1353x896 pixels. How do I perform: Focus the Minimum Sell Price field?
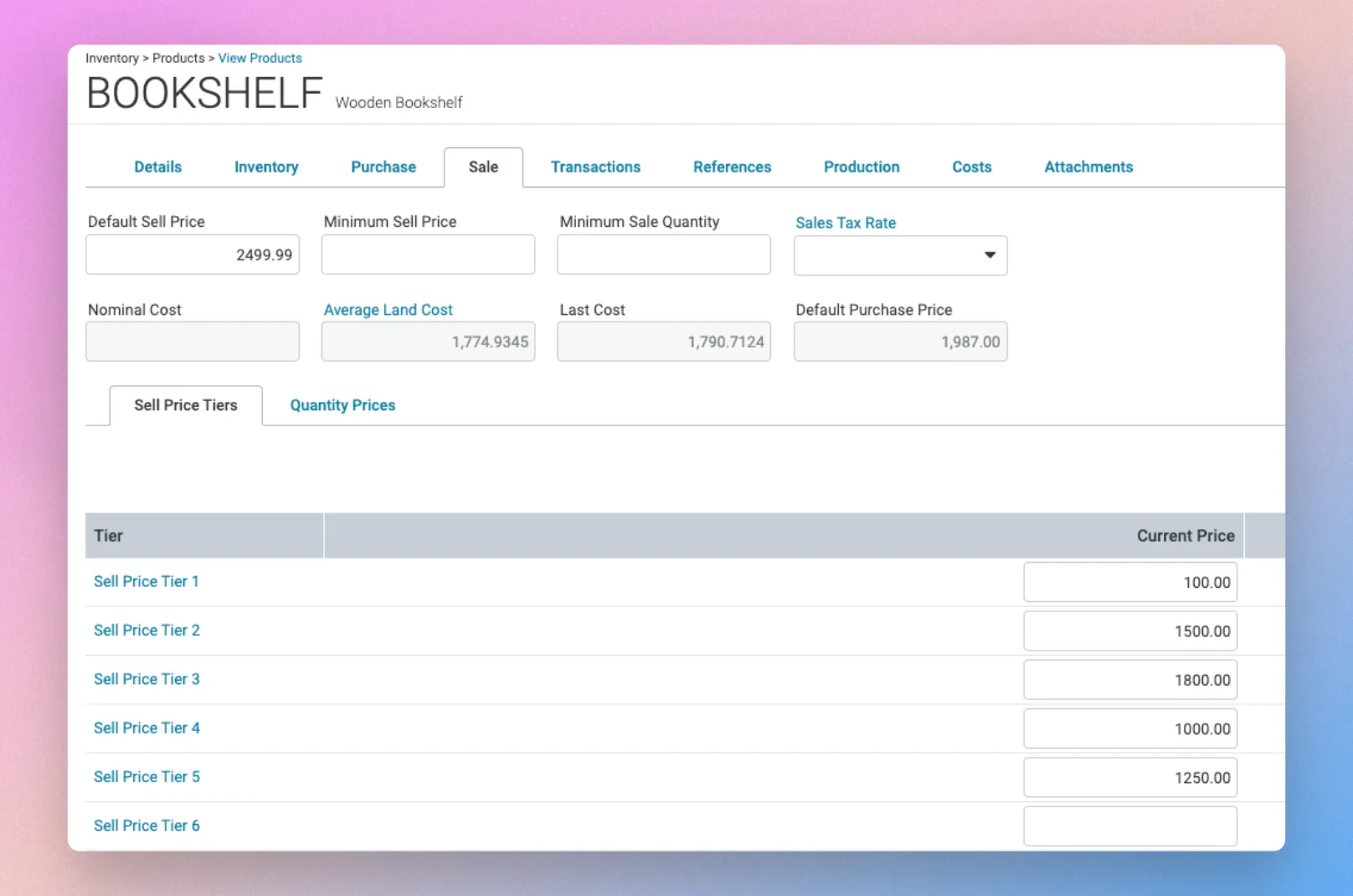click(x=428, y=255)
